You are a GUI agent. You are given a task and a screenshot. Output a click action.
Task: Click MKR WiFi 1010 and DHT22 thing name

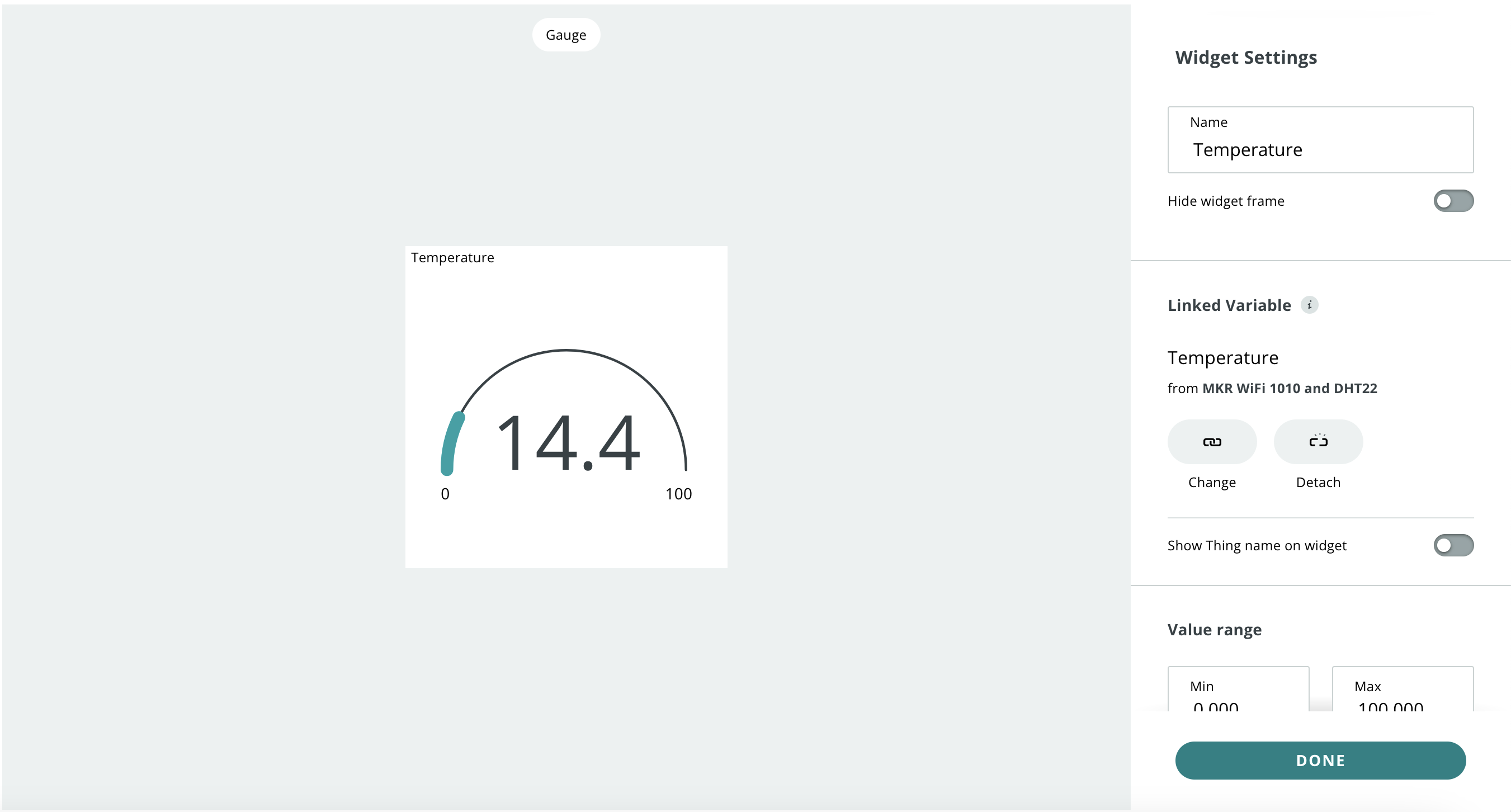tap(1290, 389)
